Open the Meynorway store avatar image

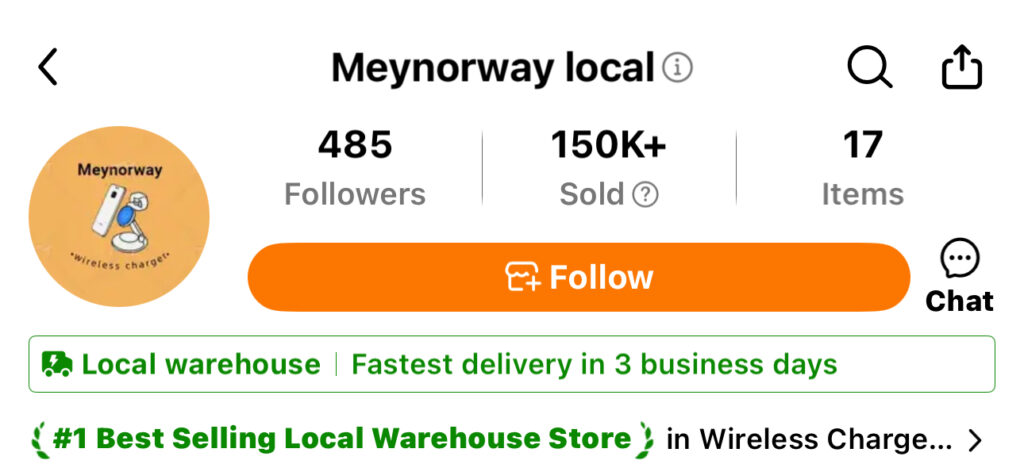[x=119, y=216]
